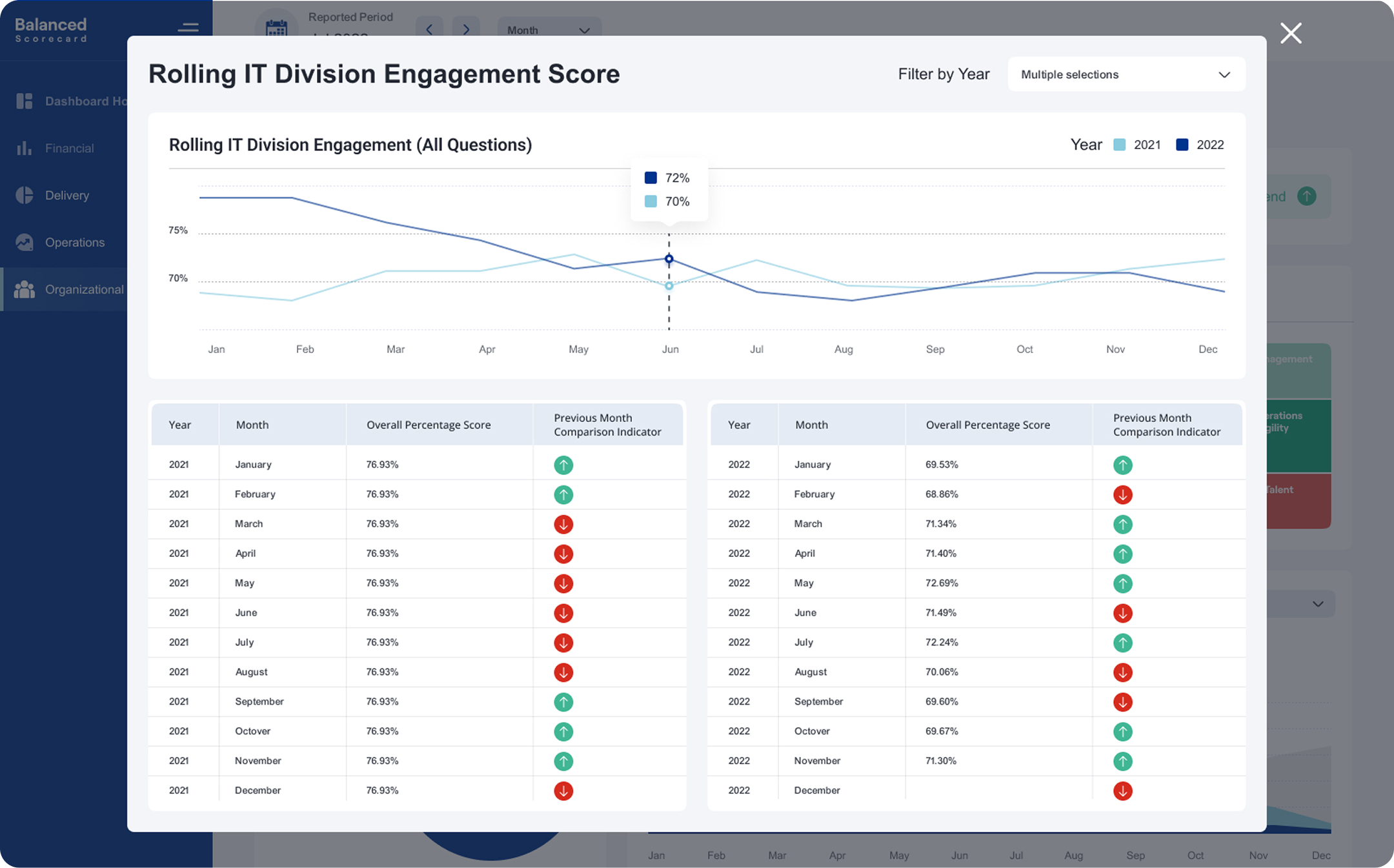
Task: Open the Month period dropdown
Action: (x=549, y=30)
